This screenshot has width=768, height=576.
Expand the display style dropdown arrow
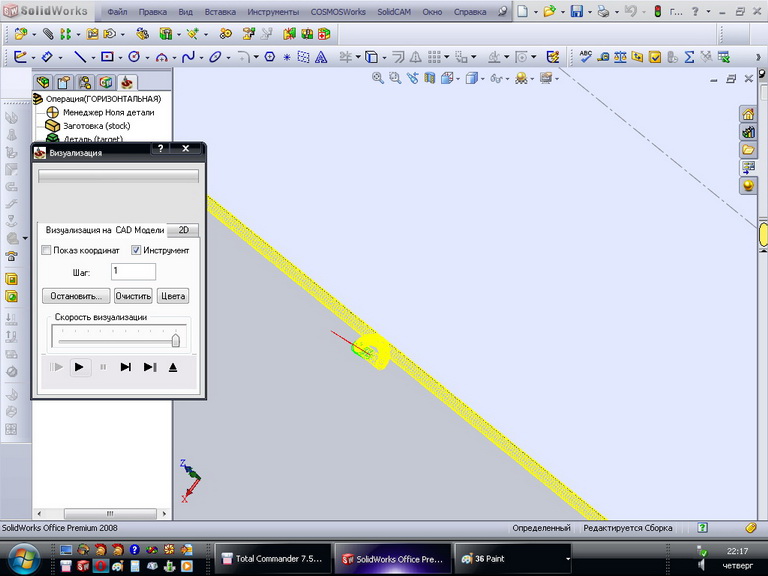tap(482, 79)
